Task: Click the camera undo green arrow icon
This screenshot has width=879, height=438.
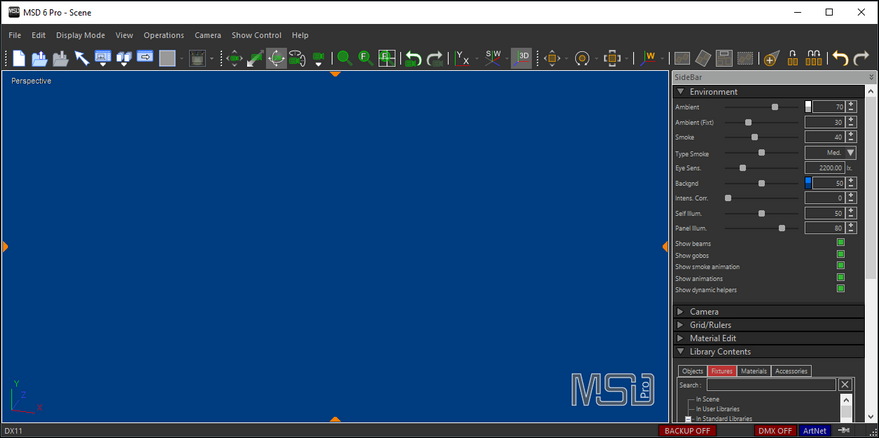Action: [413, 58]
